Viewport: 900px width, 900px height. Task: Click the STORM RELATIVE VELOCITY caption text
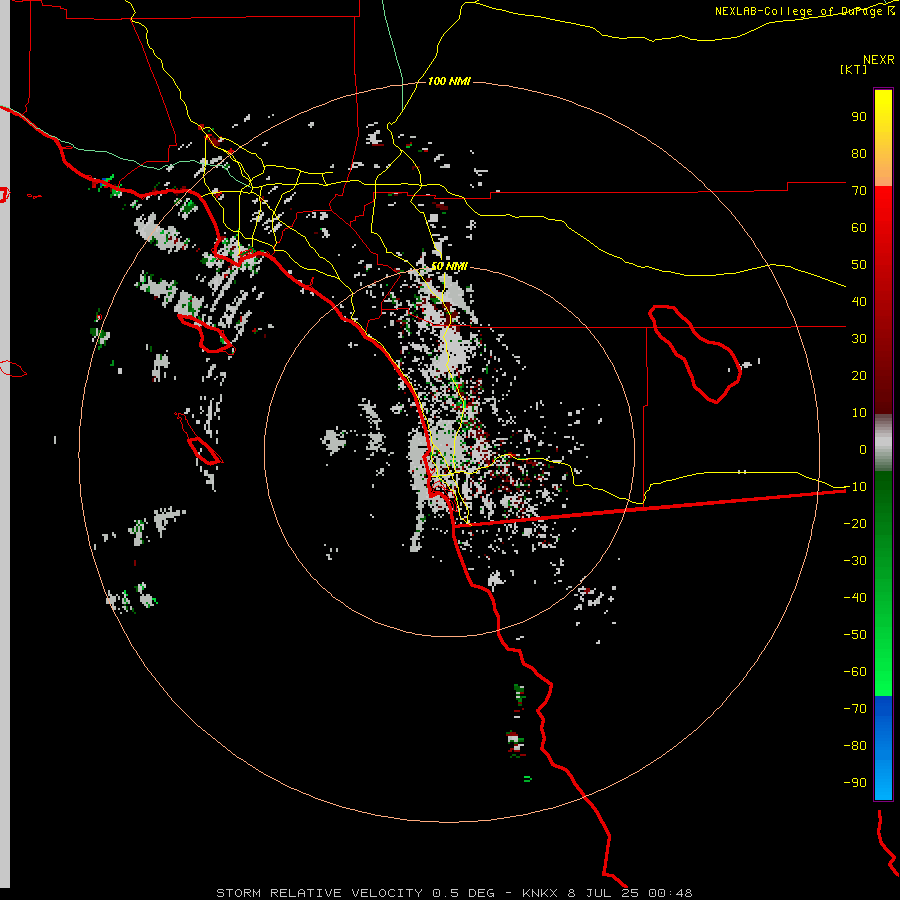click(319, 893)
